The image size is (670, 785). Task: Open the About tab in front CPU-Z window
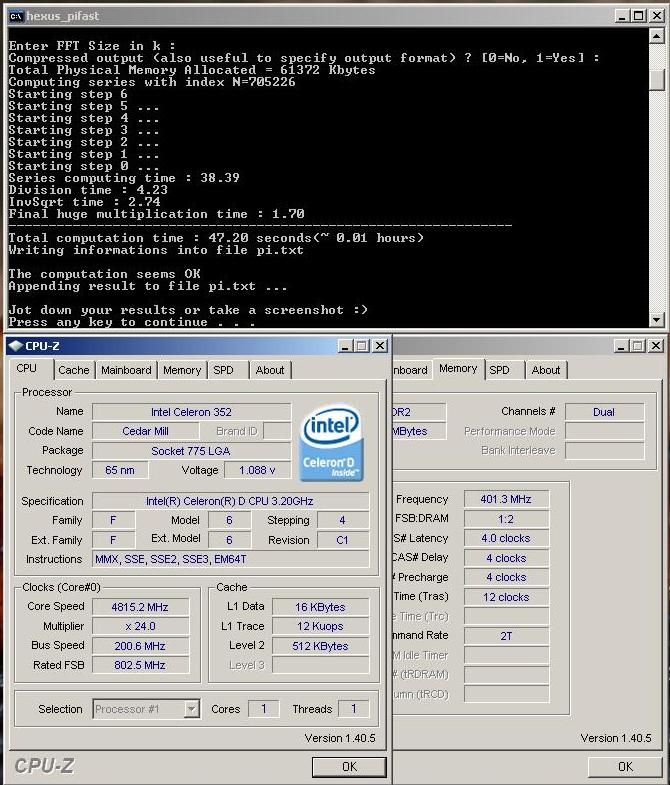pos(270,370)
